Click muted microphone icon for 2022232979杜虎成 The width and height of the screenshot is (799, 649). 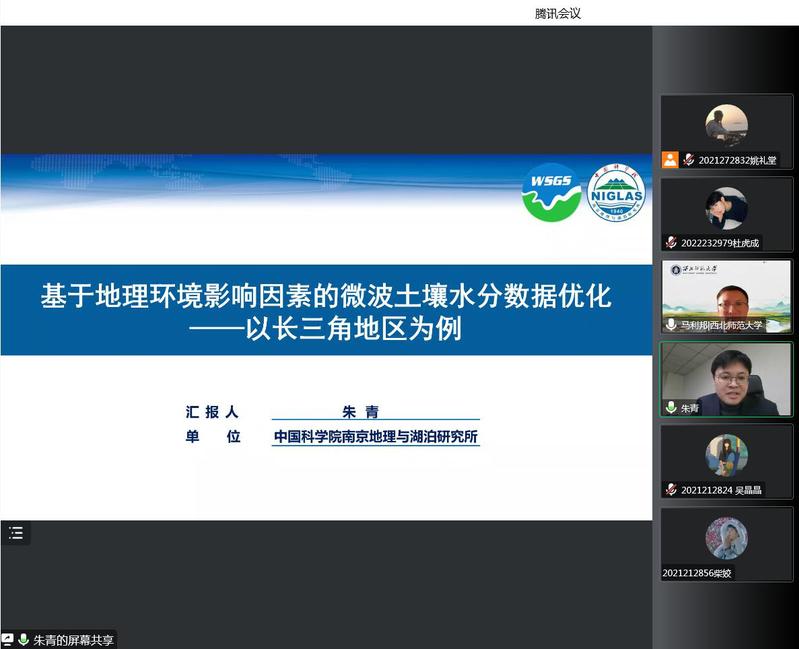(x=671, y=242)
